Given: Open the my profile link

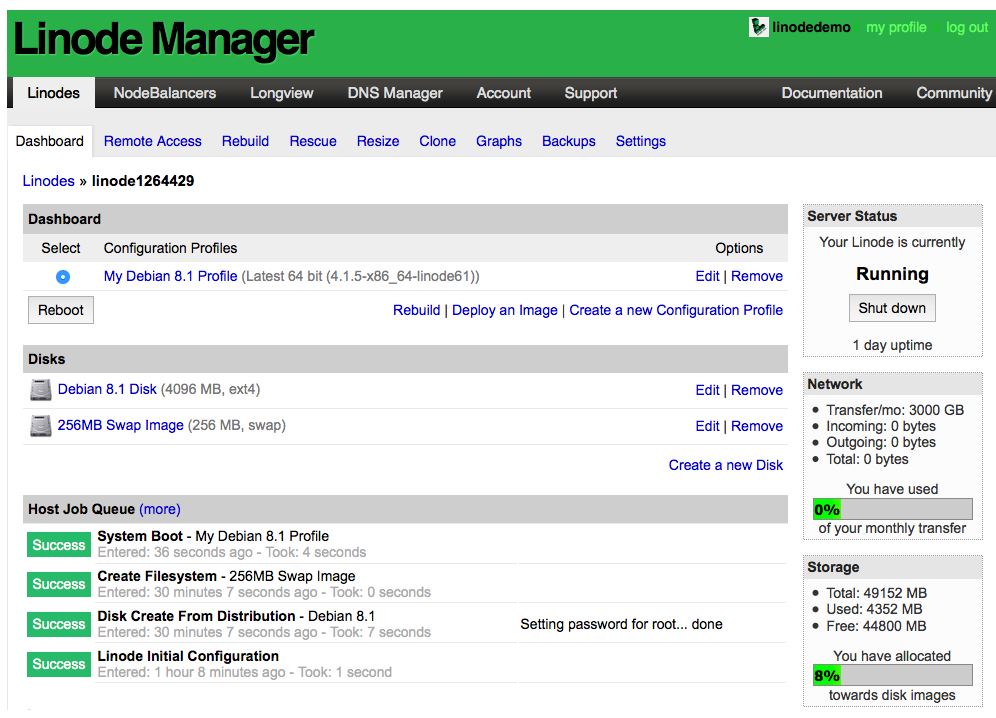Looking at the screenshot, I should pyautogui.click(x=896, y=27).
